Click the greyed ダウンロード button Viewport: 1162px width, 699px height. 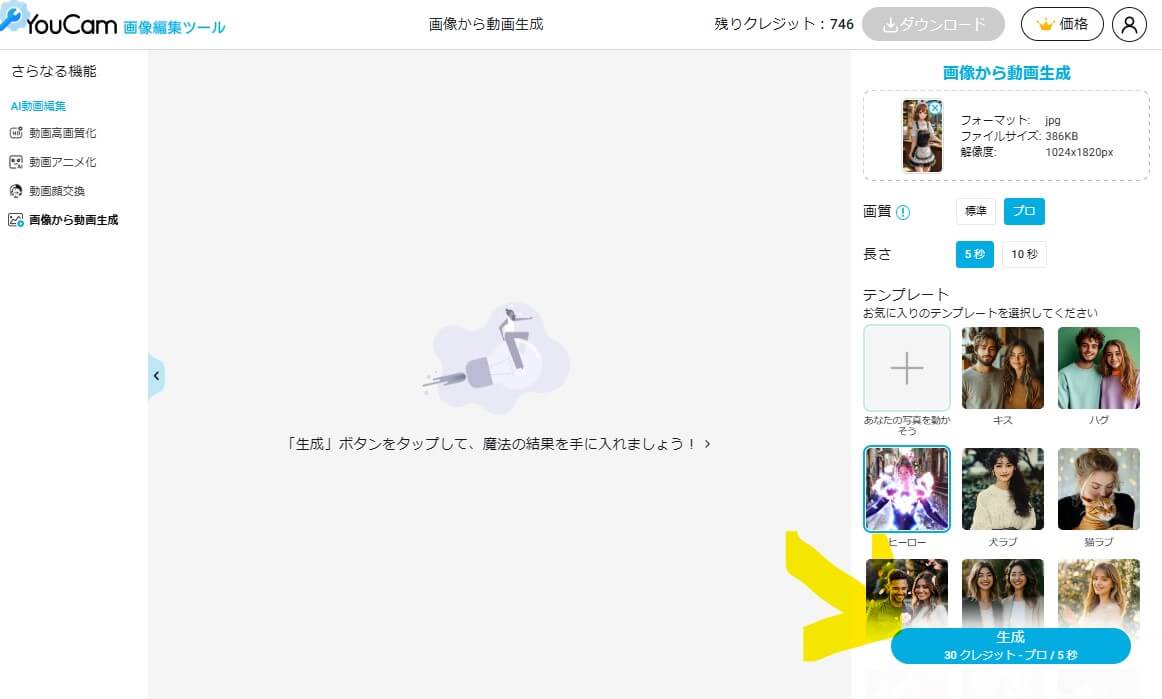coord(933,24)
